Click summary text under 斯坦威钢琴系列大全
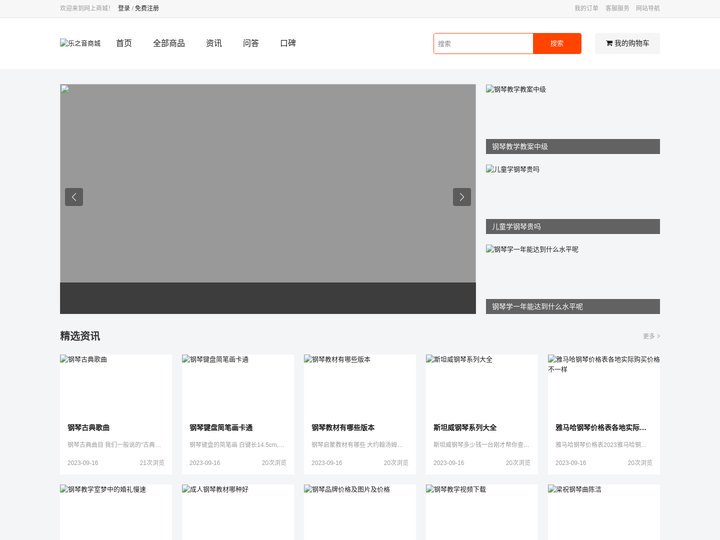 (x=481, y=444)
